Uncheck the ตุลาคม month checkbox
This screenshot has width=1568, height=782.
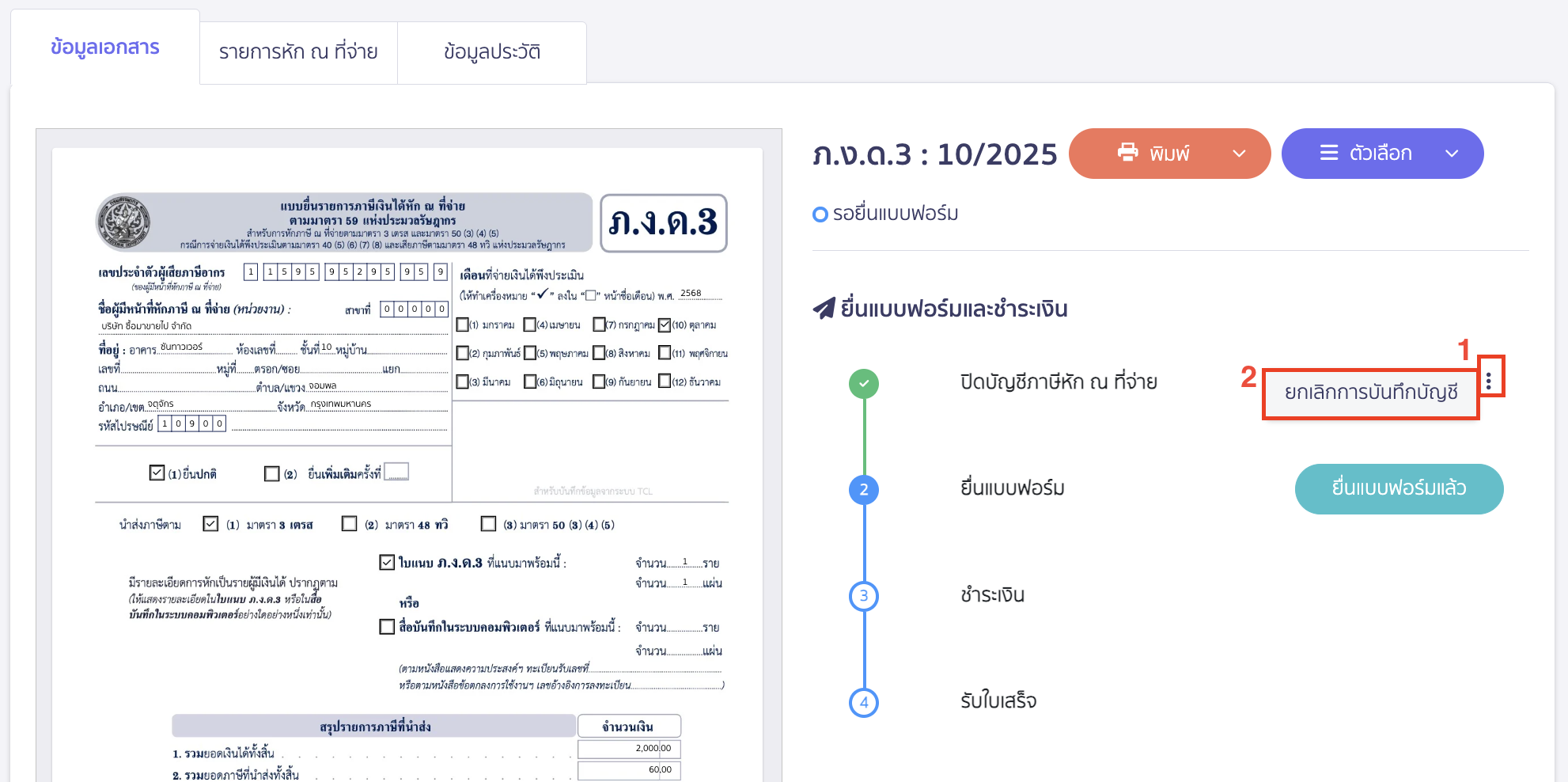pos(665,325)
